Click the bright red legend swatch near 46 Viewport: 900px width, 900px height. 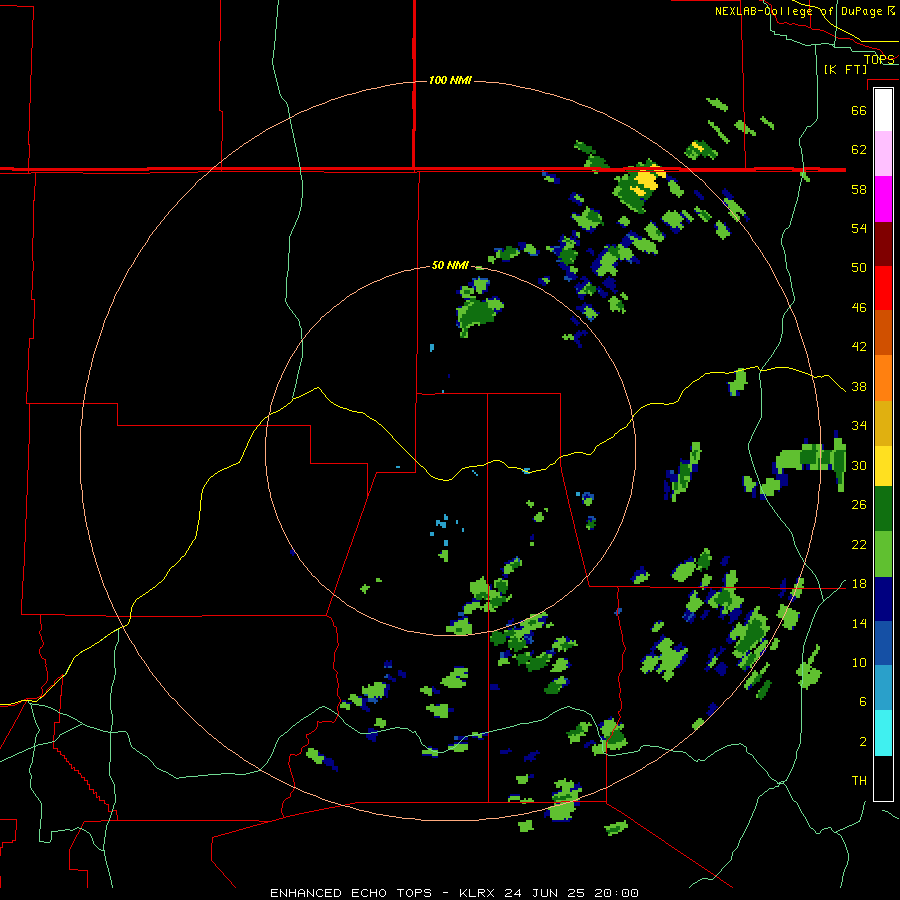pos(883,288)
